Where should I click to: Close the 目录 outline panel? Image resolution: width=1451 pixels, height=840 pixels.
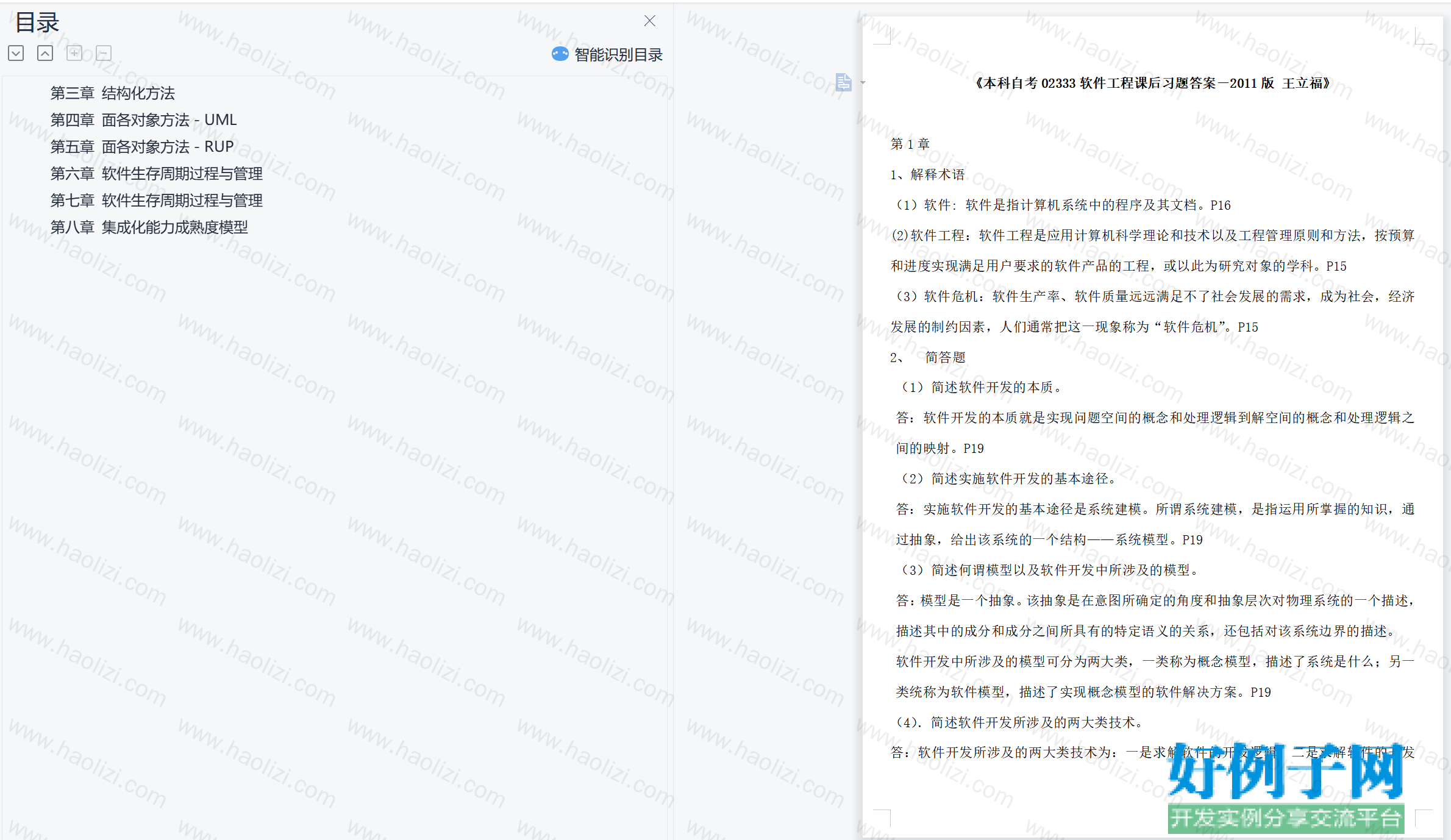click(x=650, y=21)
